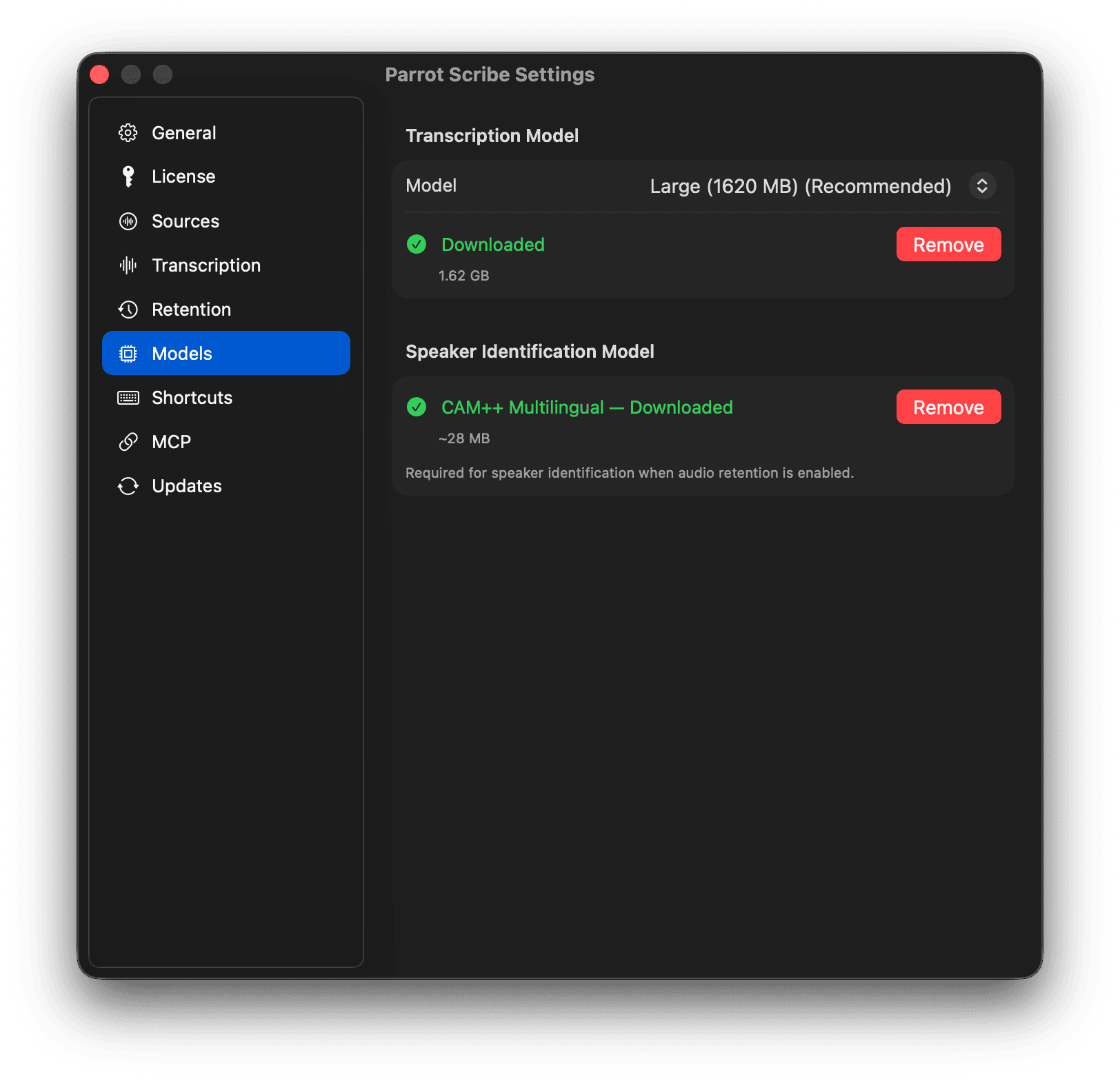The height and width of the screenshot is (1081, 1120).
Task: Click the green checkmark beside CAM++ Multilingual
Action: [417, 407]
